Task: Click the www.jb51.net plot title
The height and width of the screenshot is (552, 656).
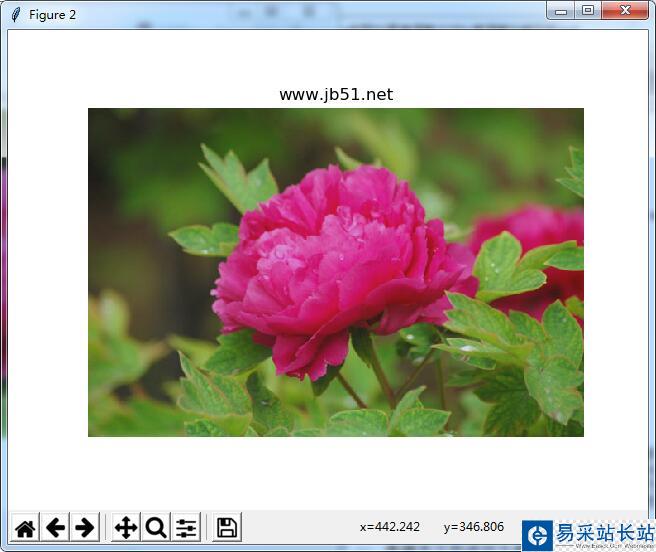Action: coord(336,95)
